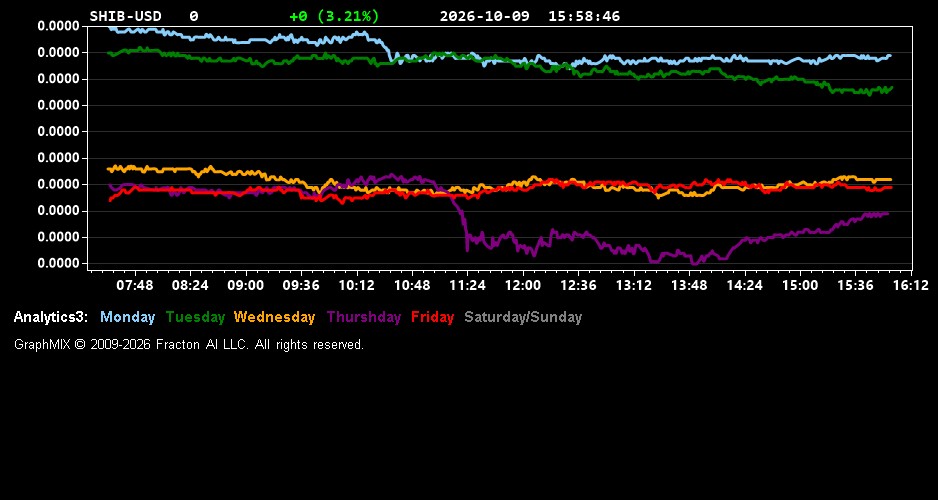Select the Monday legend entry
The height and width of the screenshot is (500, 938).
(x=127, y=317)
